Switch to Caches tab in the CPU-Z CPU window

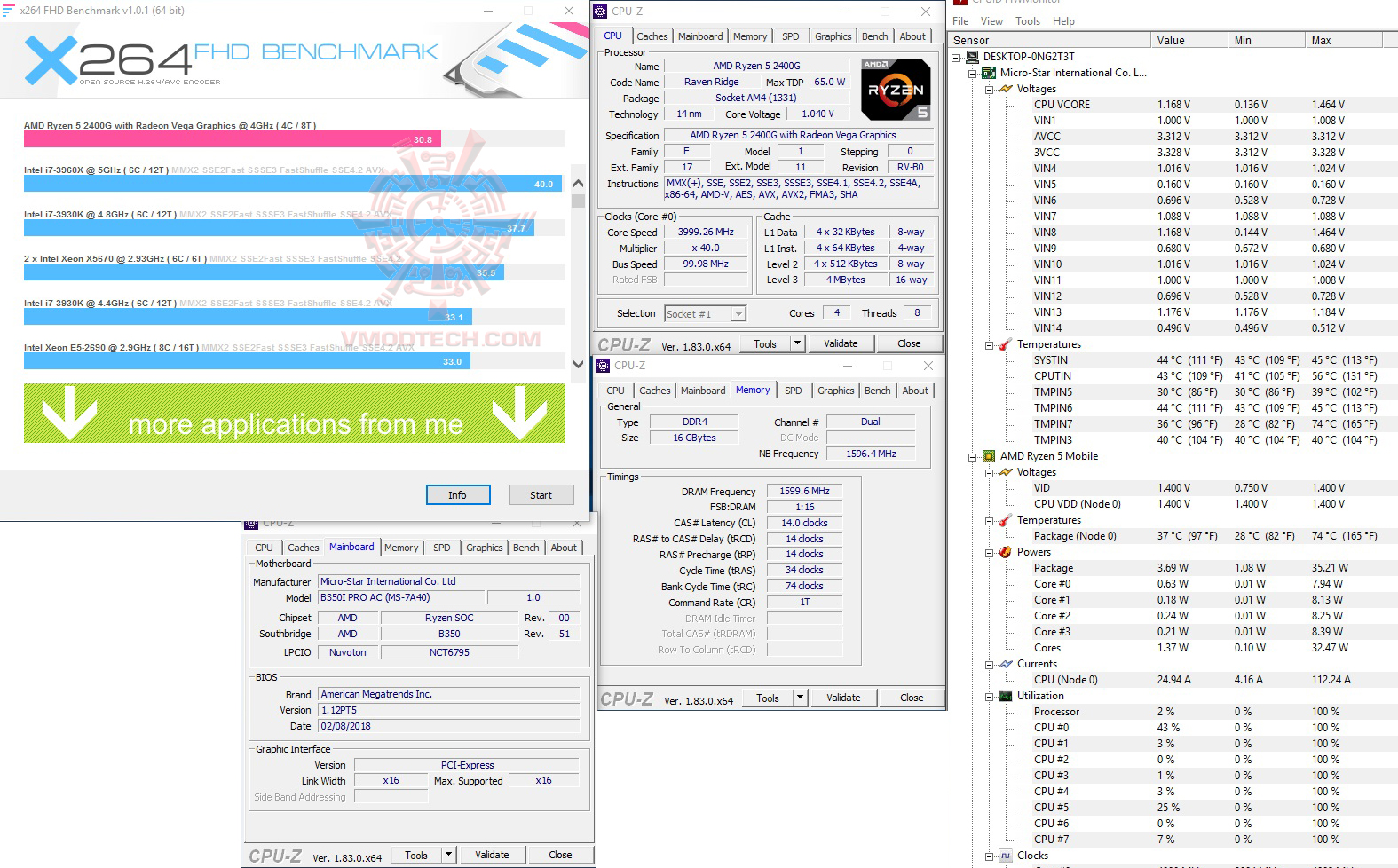coord(652,36)
